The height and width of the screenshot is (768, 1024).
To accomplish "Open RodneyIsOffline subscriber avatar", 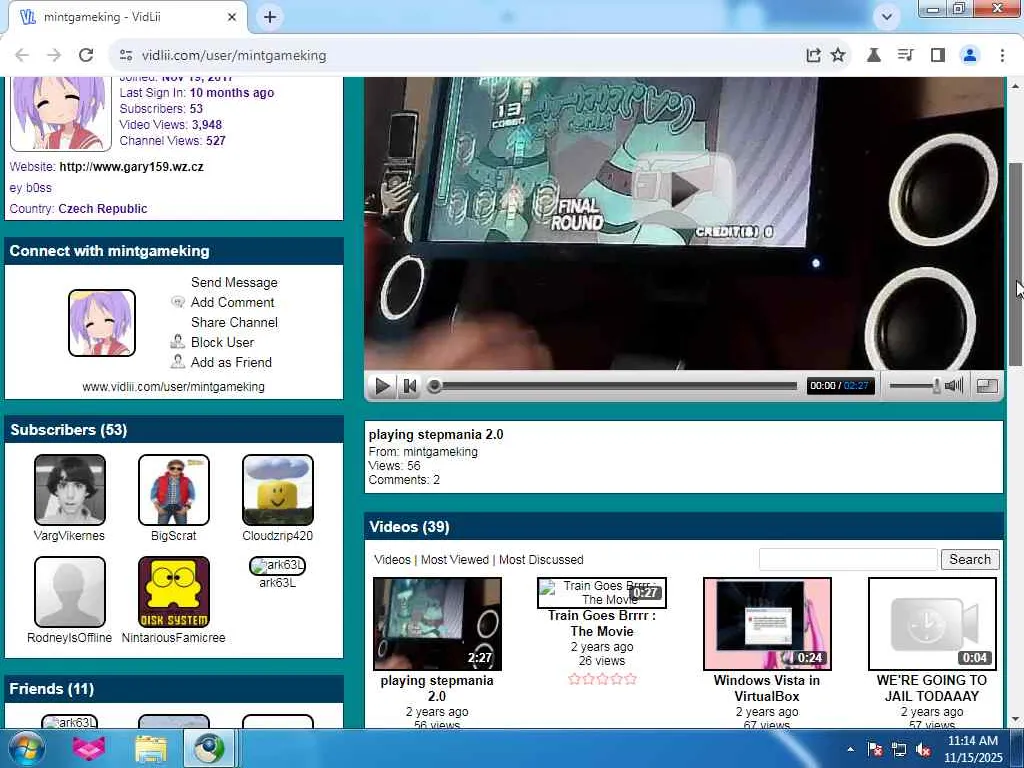I will 69,592.
